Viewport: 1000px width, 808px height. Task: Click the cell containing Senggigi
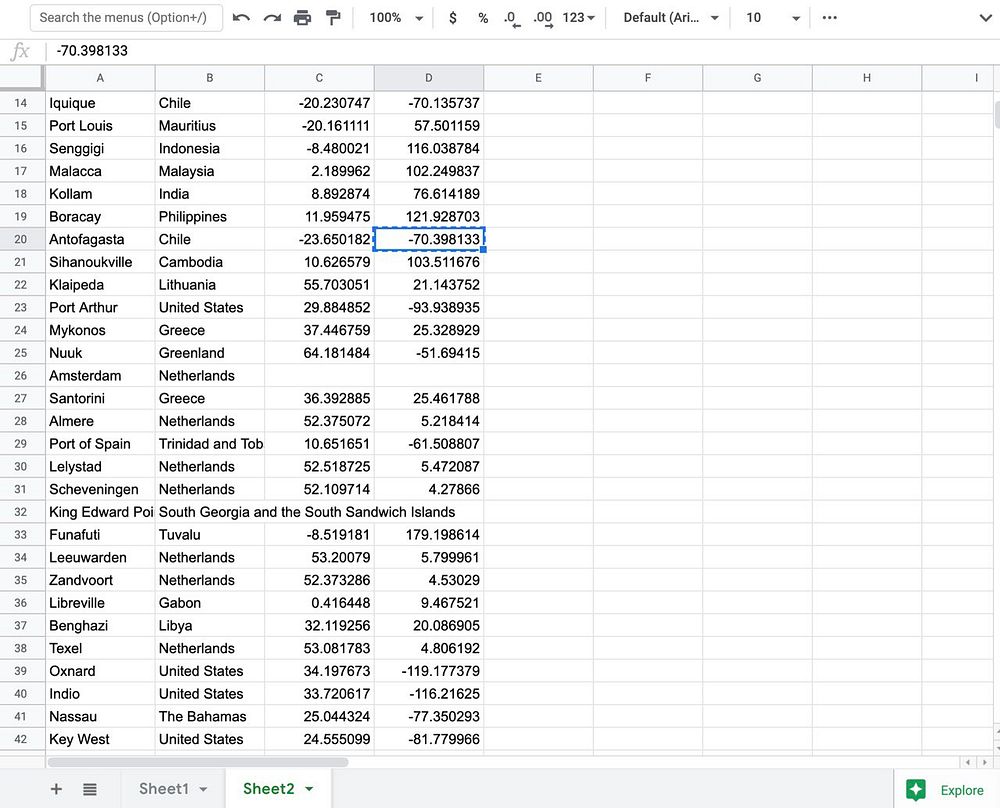(x=100, y=148)
